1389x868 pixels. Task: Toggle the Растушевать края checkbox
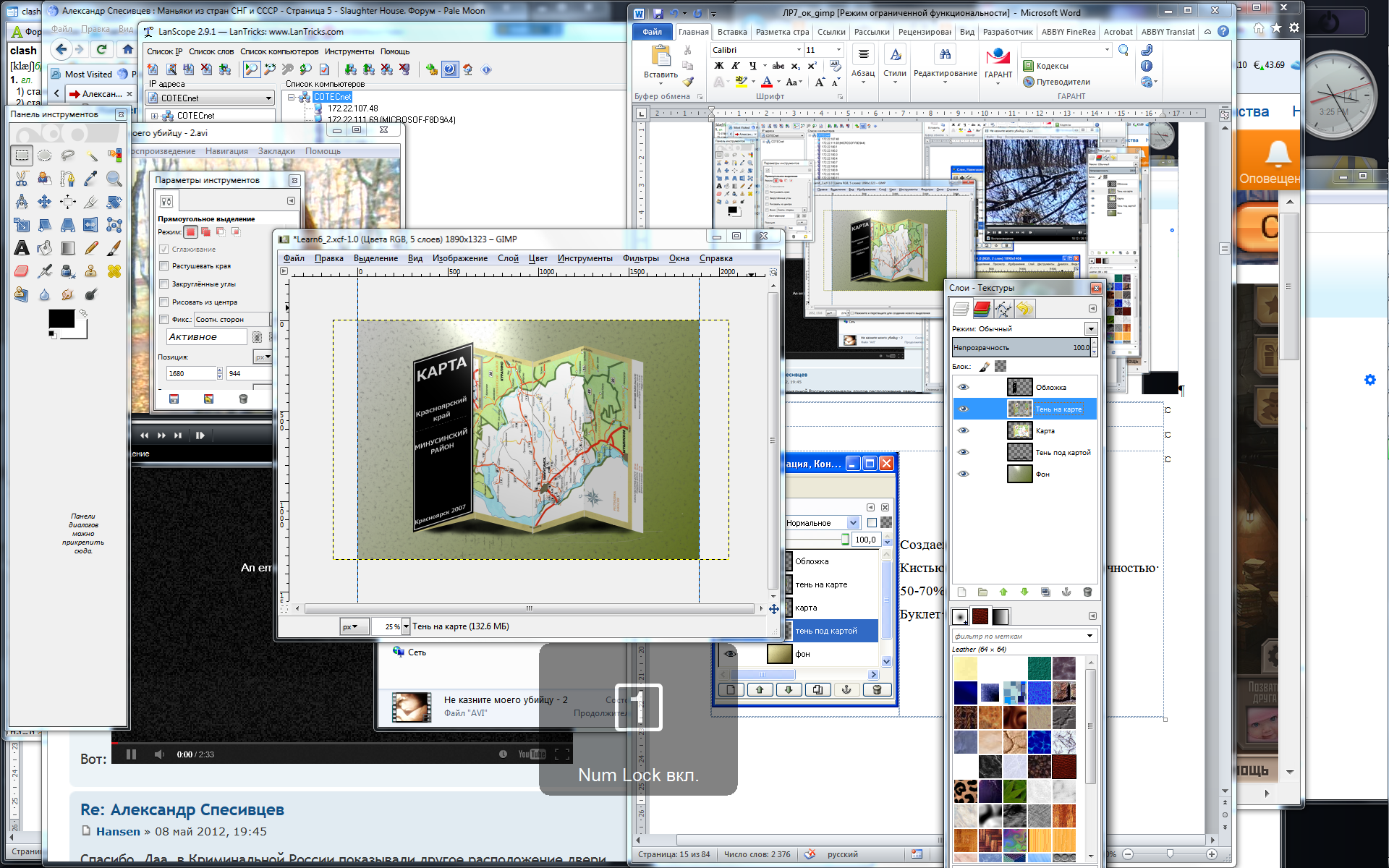pos(163,266)
